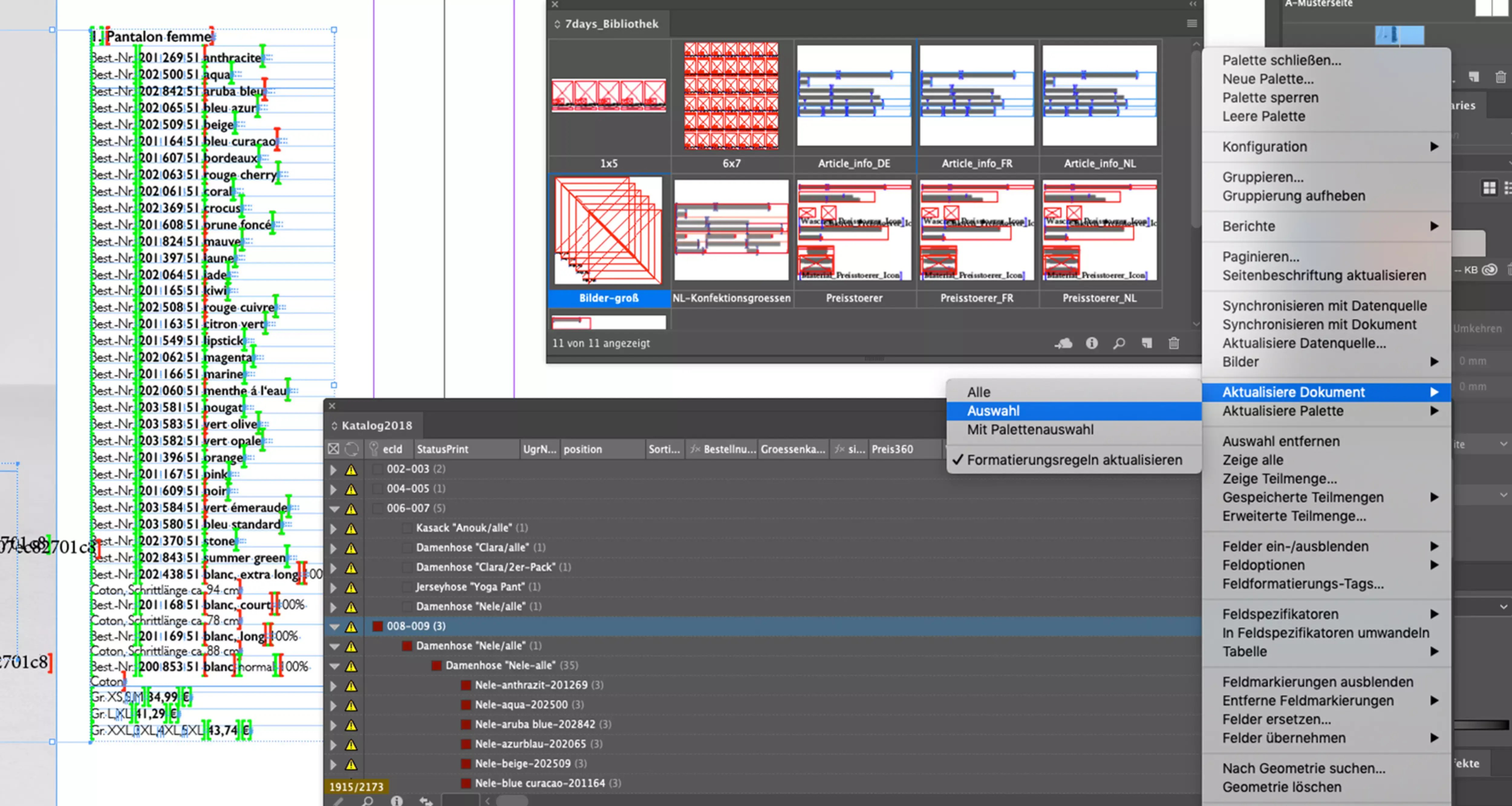1512x806 pixels.
Task: Expand the 004-005 tree row
Action: coord(333,489)
